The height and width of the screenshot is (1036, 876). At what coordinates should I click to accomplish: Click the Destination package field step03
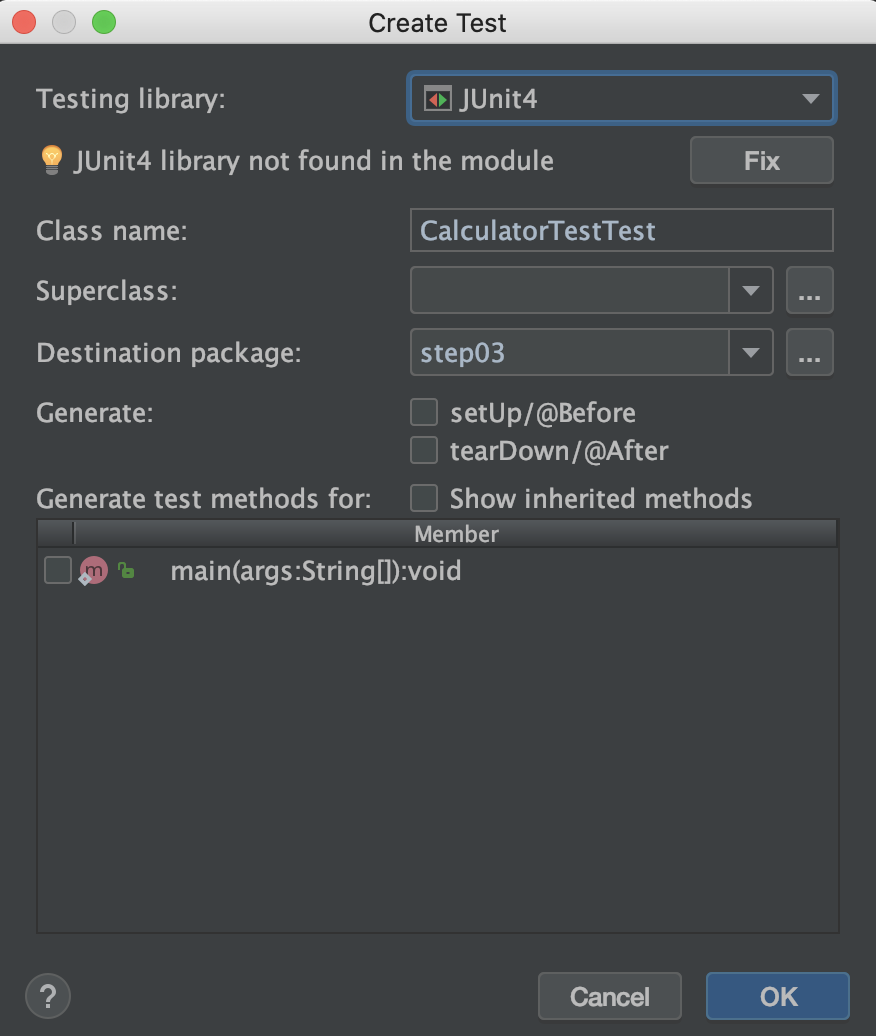[569, 352]
